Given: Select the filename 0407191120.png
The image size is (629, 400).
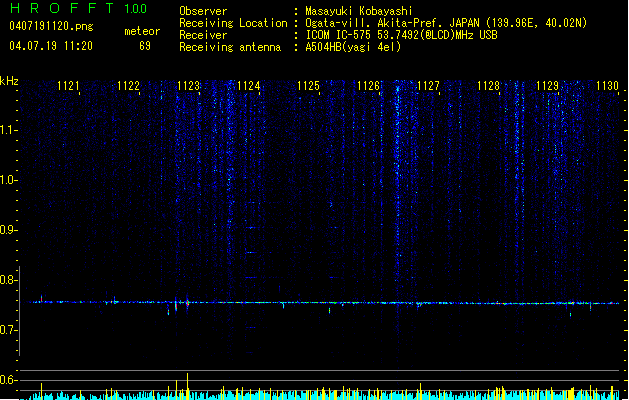Looking at the screenshot, I should pyautogui.click(x=51, y=27).
